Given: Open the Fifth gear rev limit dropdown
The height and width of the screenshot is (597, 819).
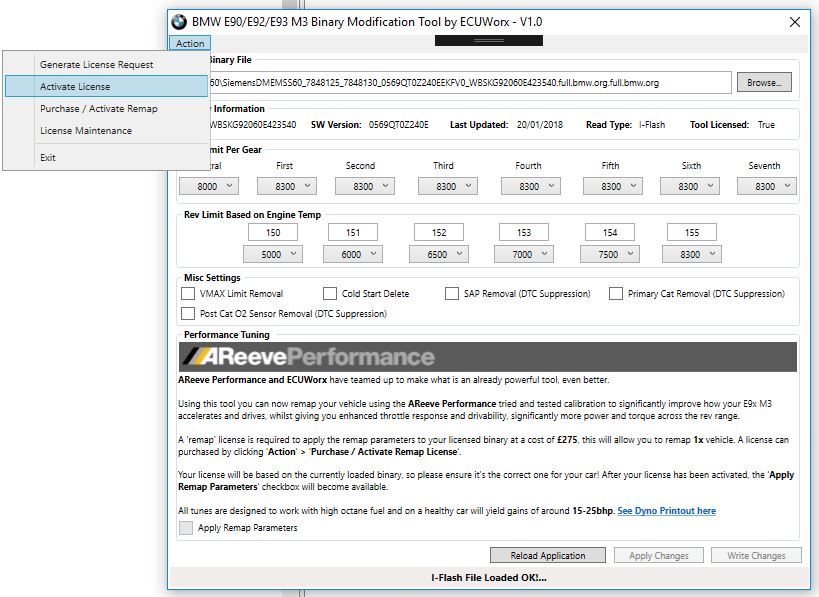Looking at the screenshot, I should [613, 186].
